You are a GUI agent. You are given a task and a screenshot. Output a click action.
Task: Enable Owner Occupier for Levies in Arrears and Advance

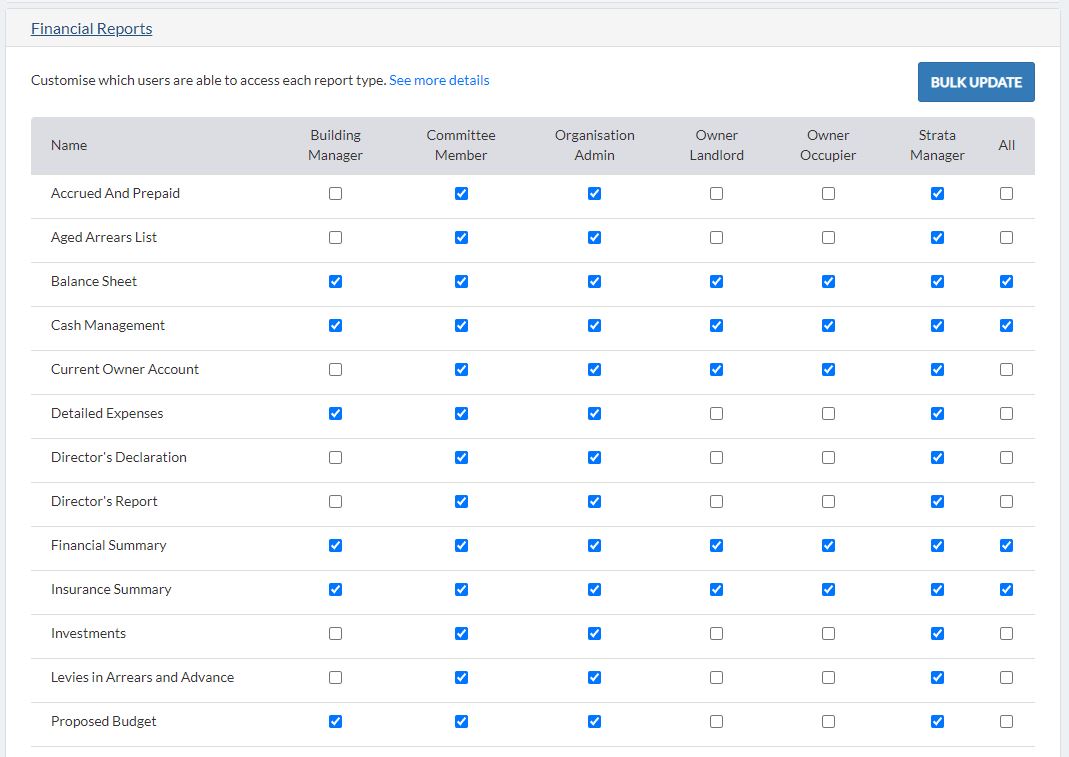pyautogui.click(x=828, y=677)
